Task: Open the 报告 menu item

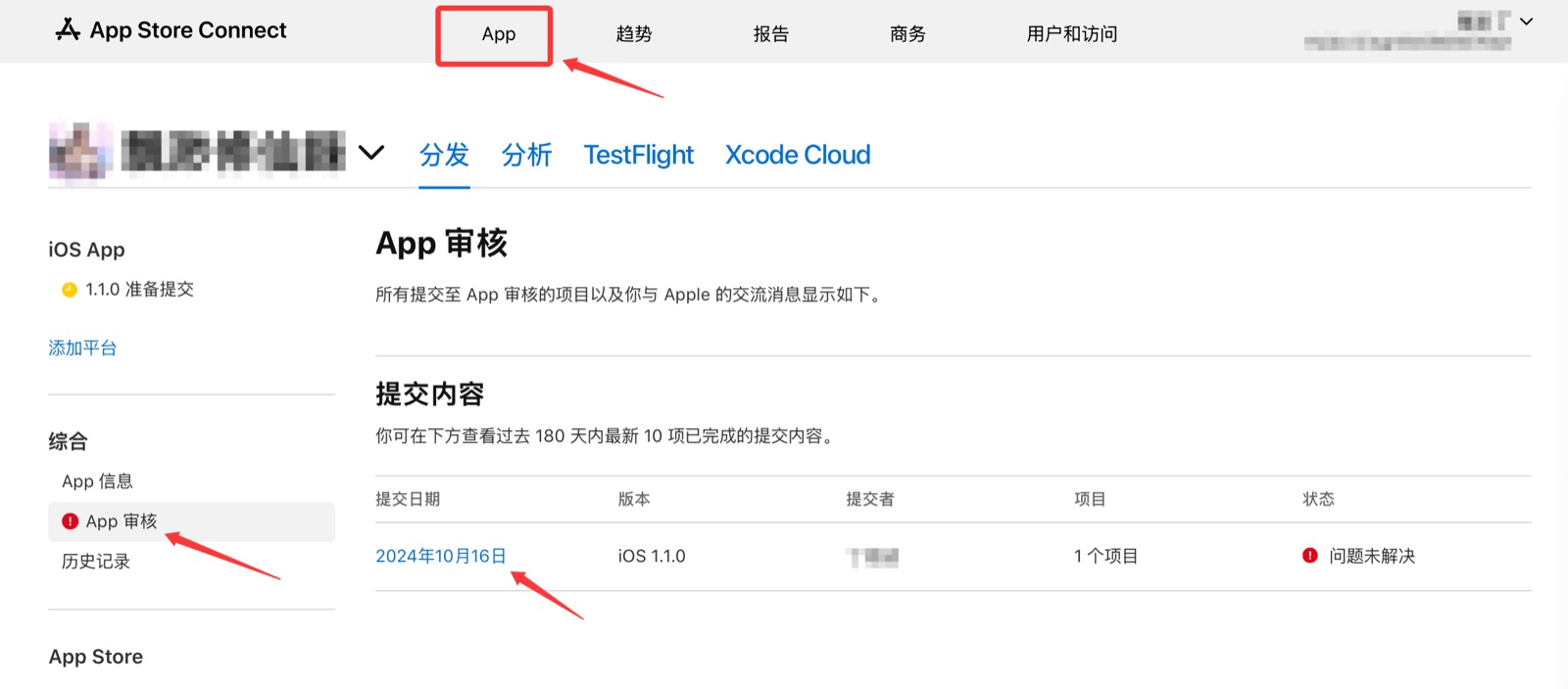Action: (771, 34)
